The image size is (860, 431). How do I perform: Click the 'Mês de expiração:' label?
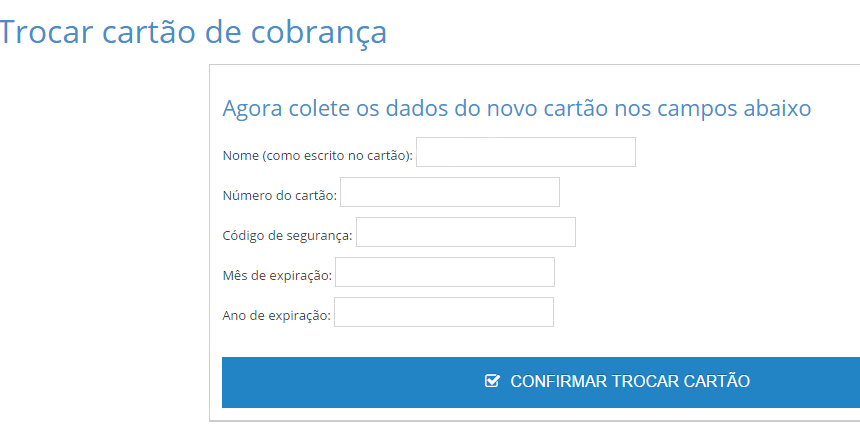(x=277, y=276)
